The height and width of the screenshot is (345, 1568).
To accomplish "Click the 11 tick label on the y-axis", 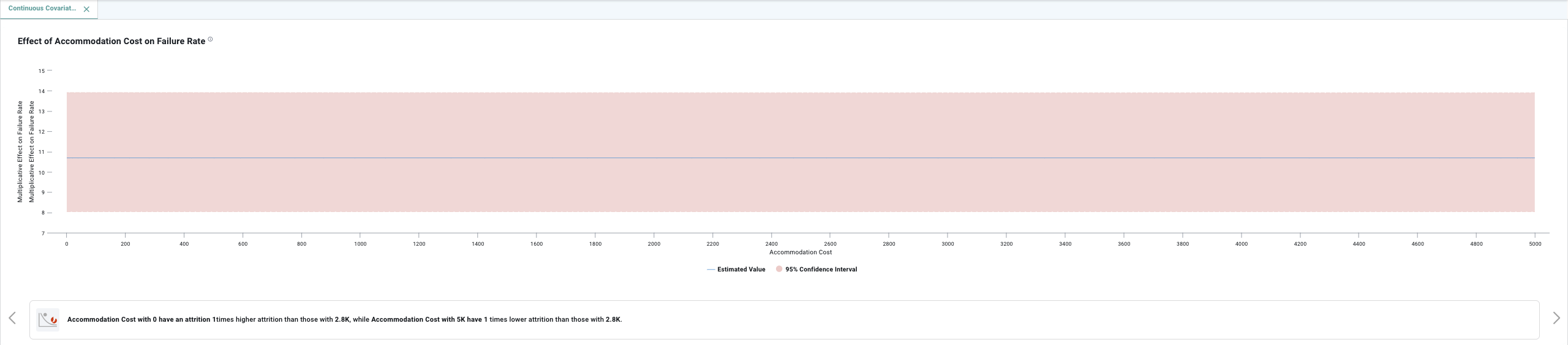I will click(x=42, y=152).
